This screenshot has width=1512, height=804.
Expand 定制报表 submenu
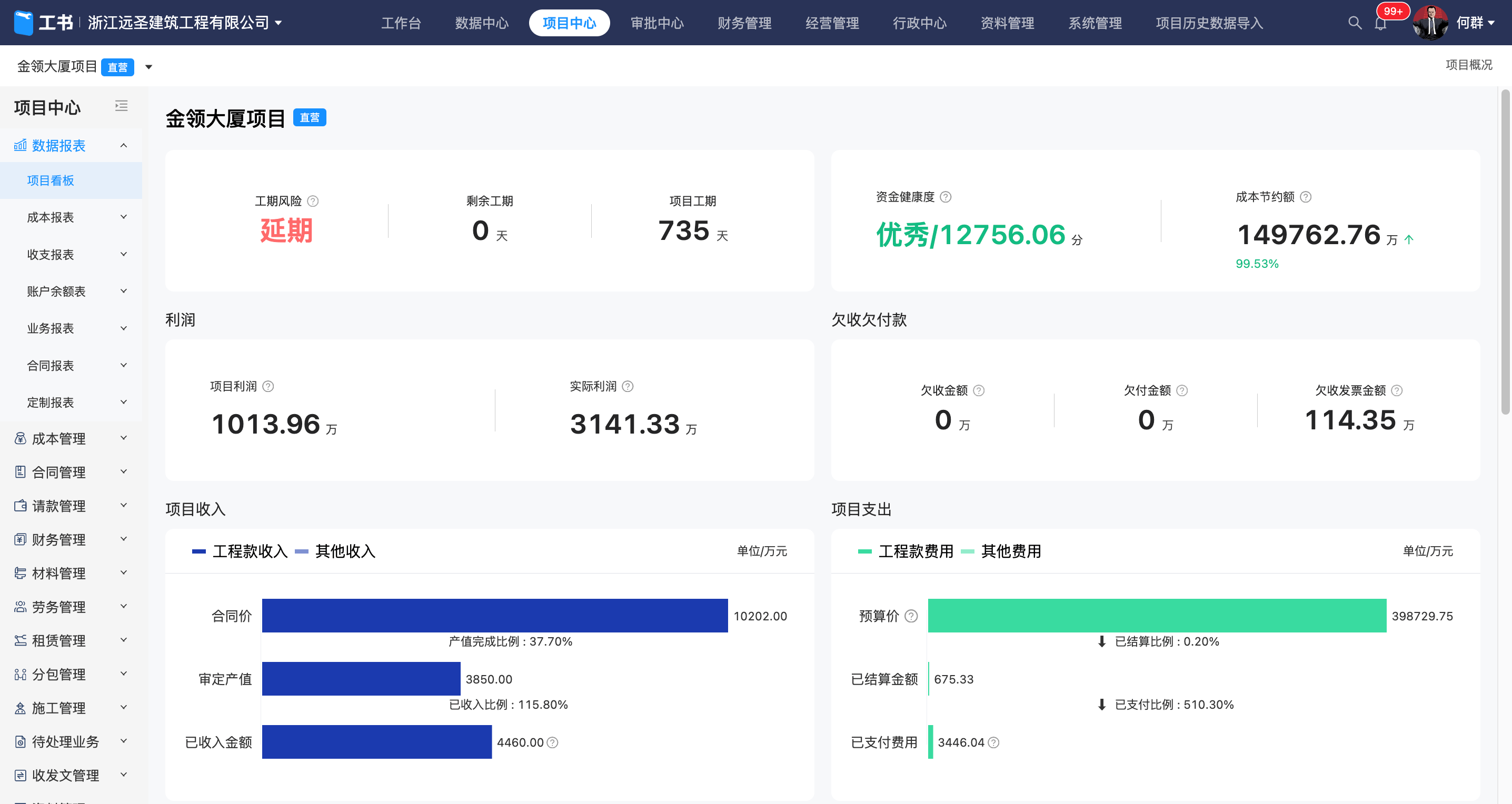123,403
